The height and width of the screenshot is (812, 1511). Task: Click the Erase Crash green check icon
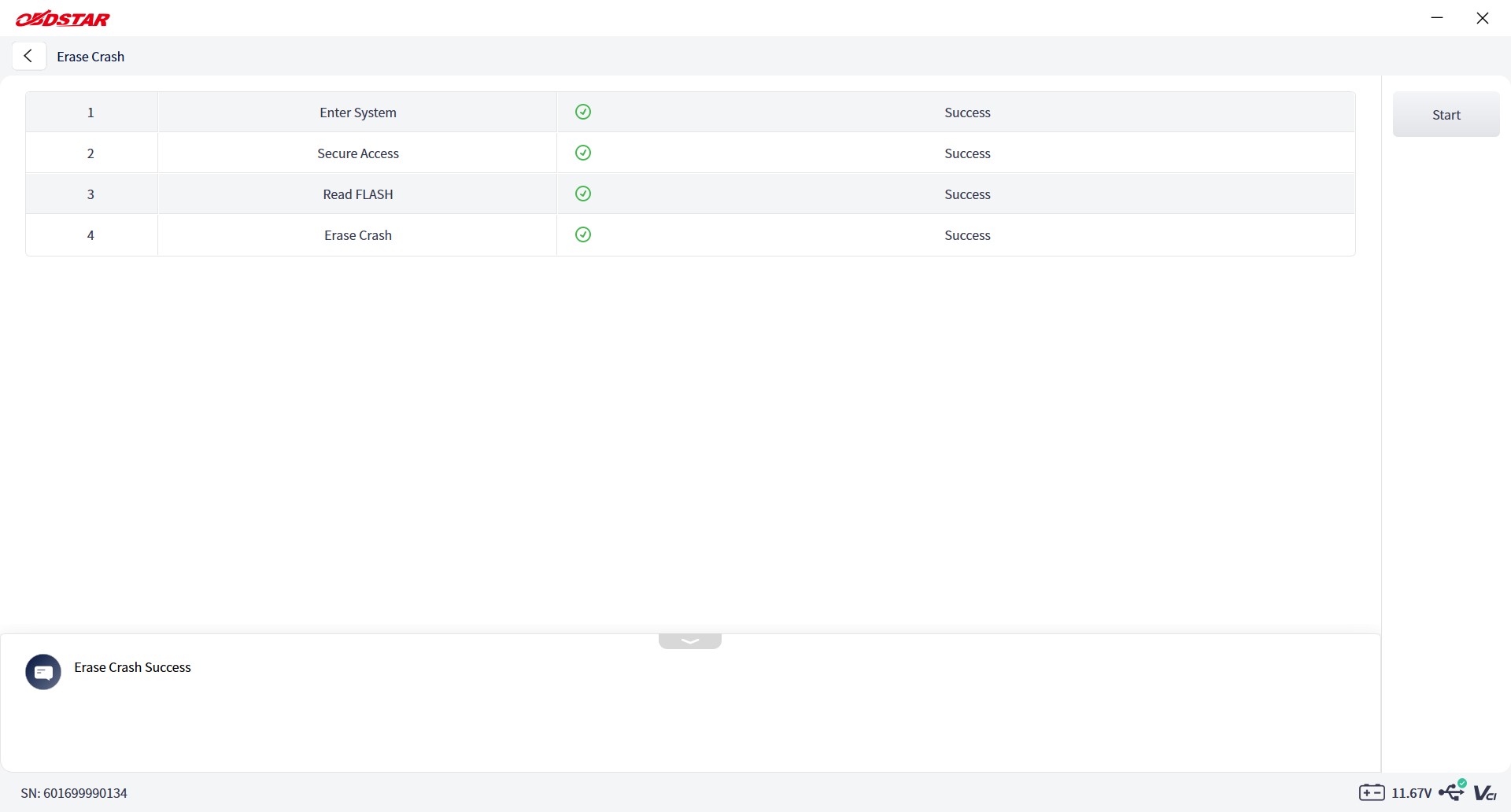(x=583, y=234)
